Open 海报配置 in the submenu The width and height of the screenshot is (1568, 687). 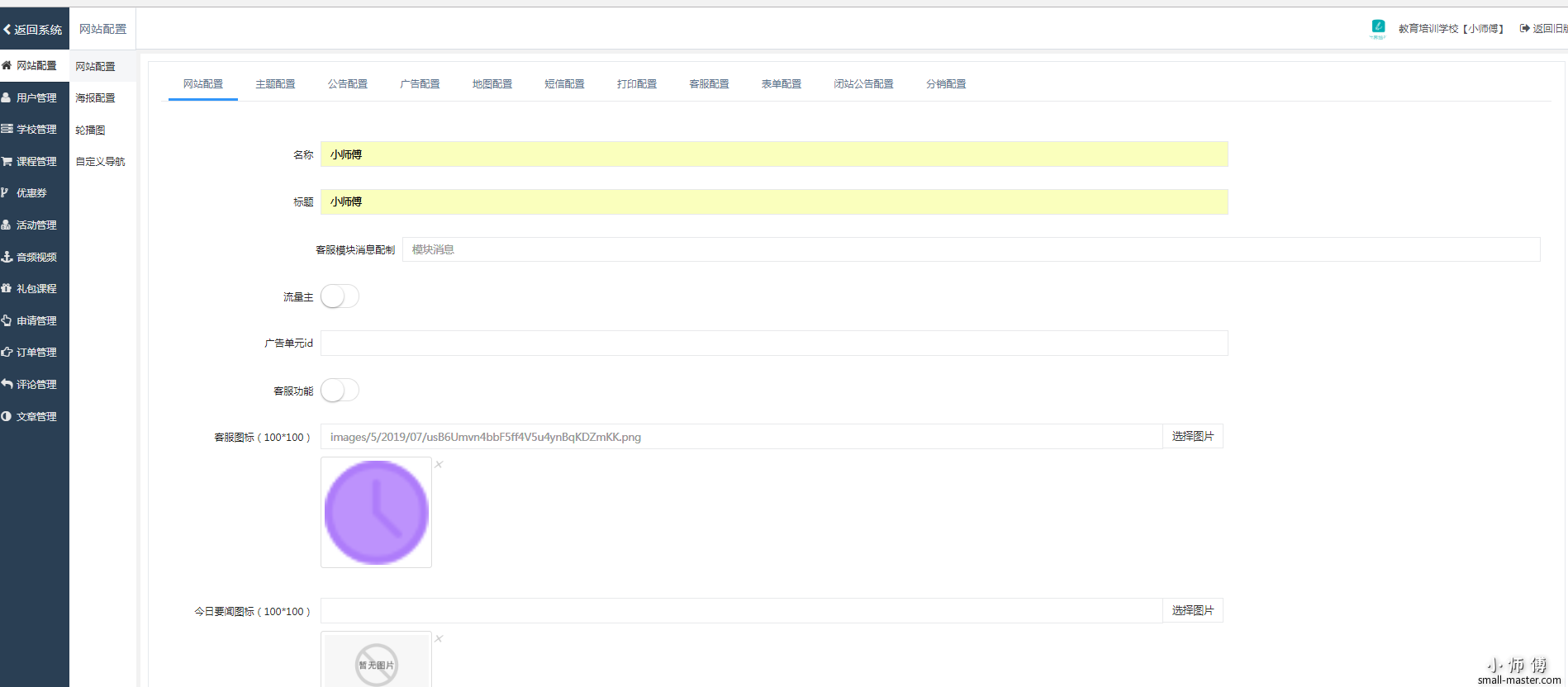coord(95,97)
